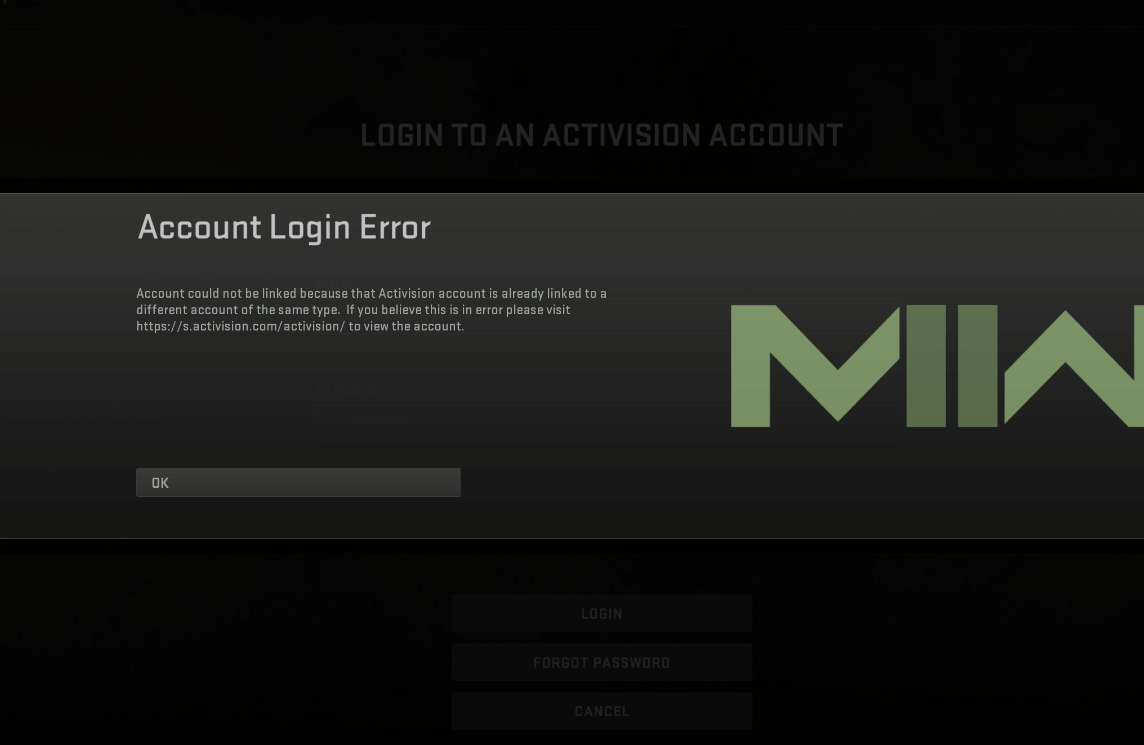Click the left dark bar of the II logo
Viewport: 1144px width, 745px height.
click(926, 366)
